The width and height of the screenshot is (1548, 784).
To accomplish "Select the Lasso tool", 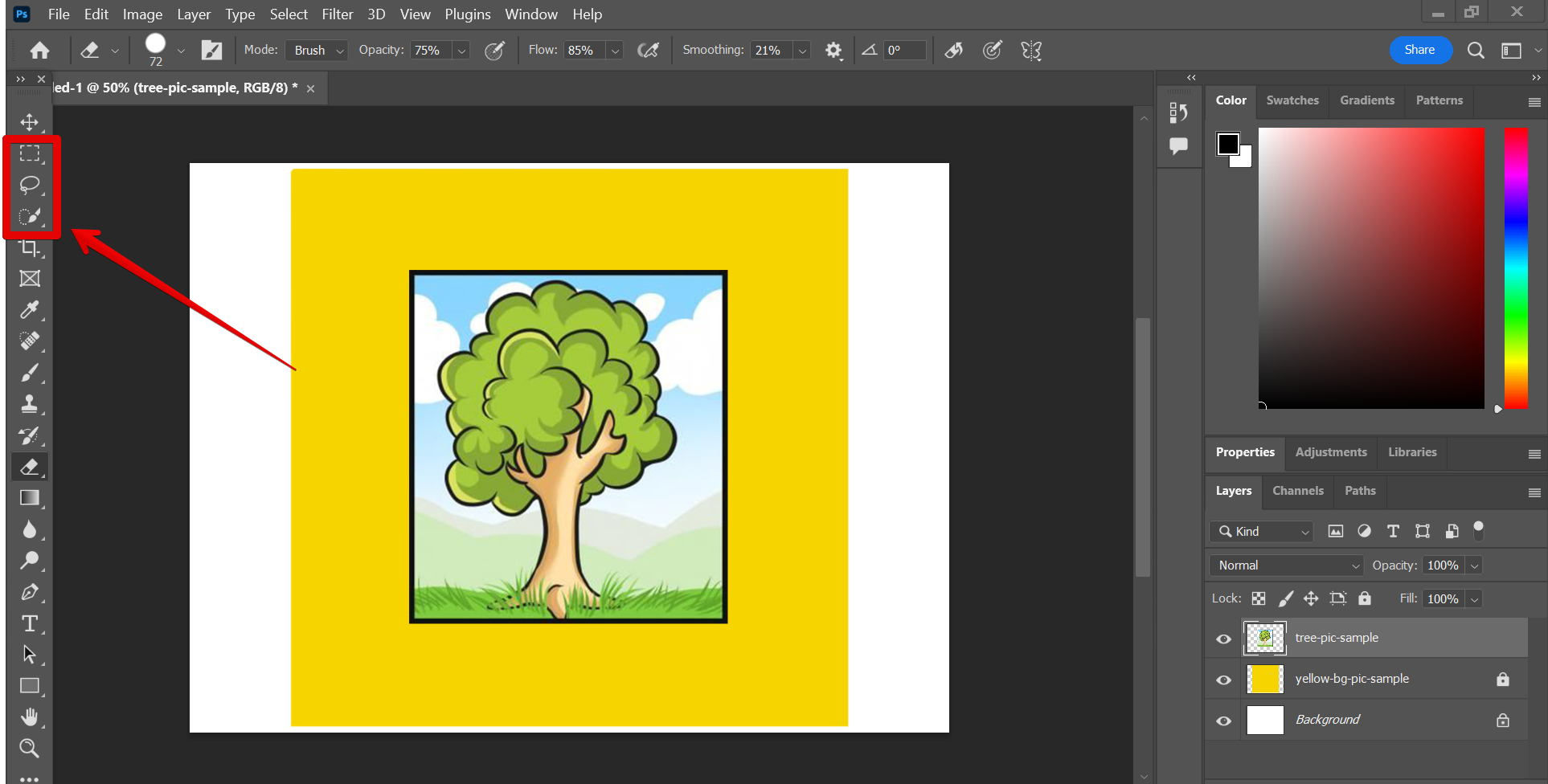I will [30, 185].
